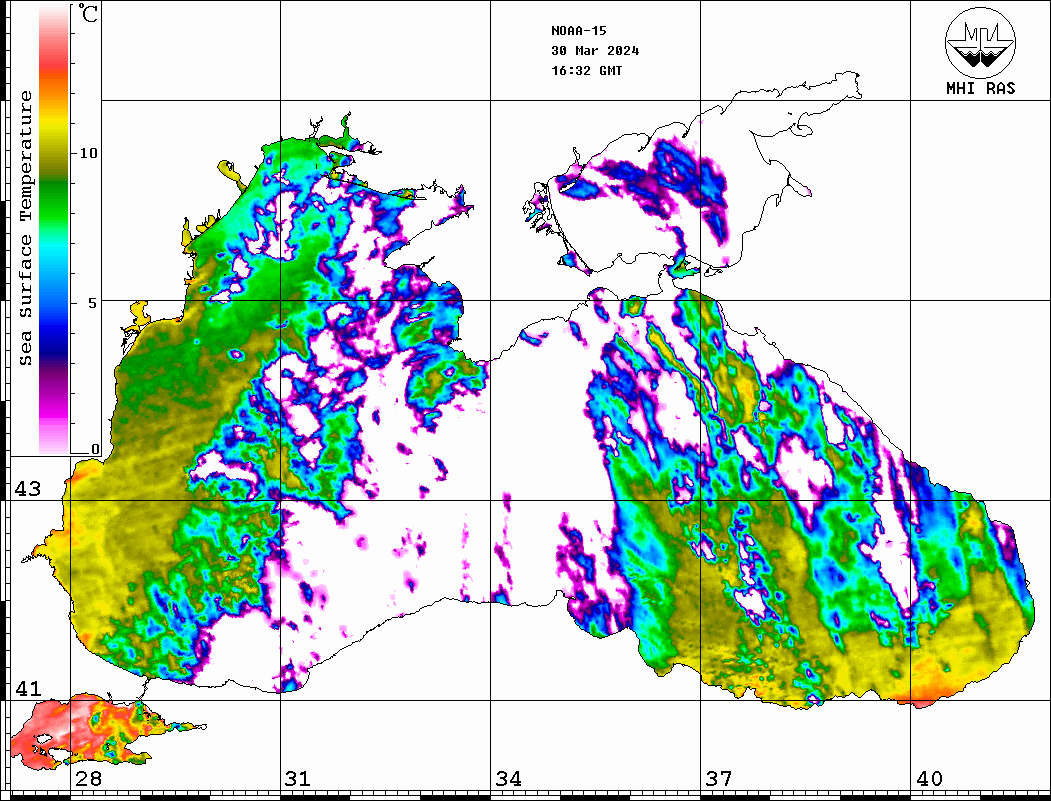Click the longitude label '28'
Screen dimensions: 1051x801
click(x=88, y=779)
